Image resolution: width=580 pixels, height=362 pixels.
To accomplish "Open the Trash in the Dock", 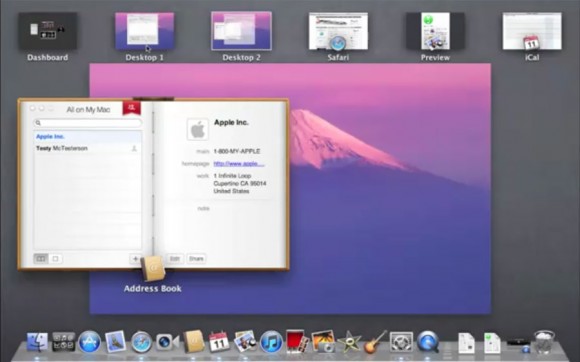I will click(544, 342).
